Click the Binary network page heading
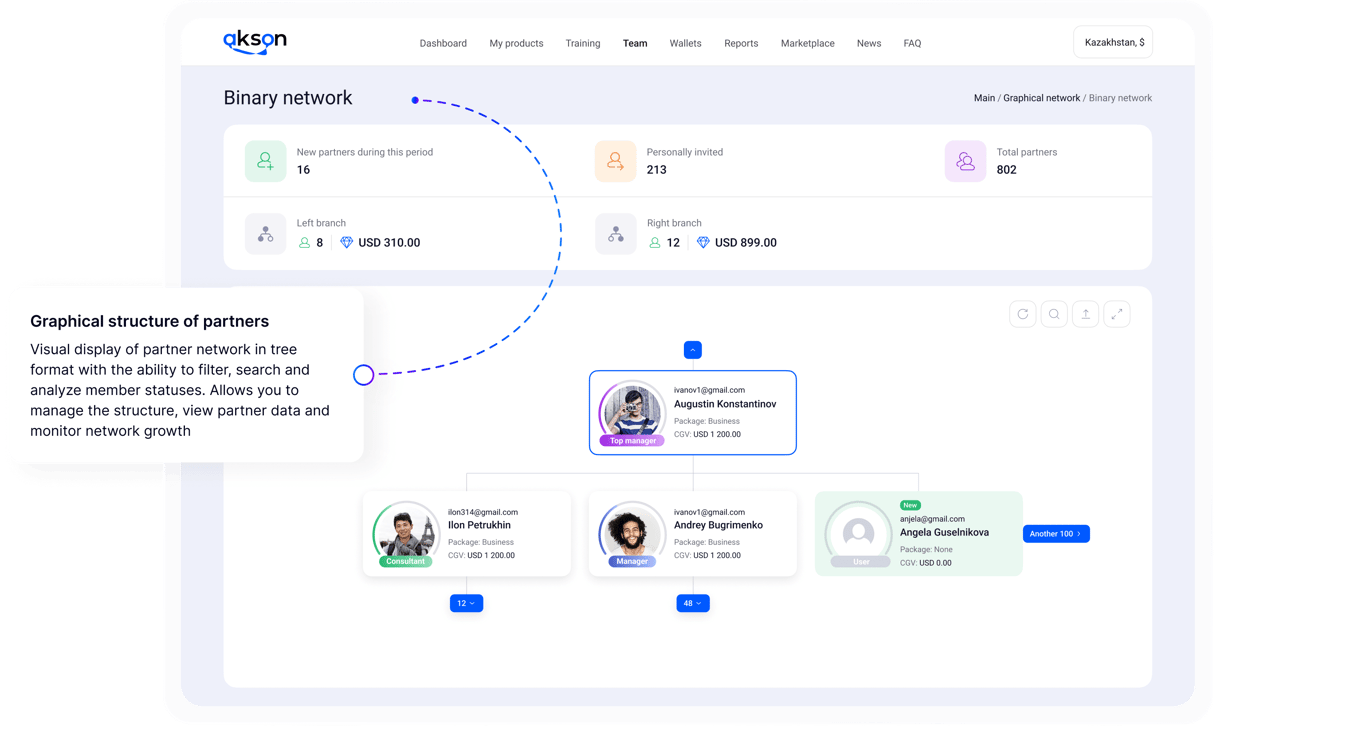 (x=288, y=98)
